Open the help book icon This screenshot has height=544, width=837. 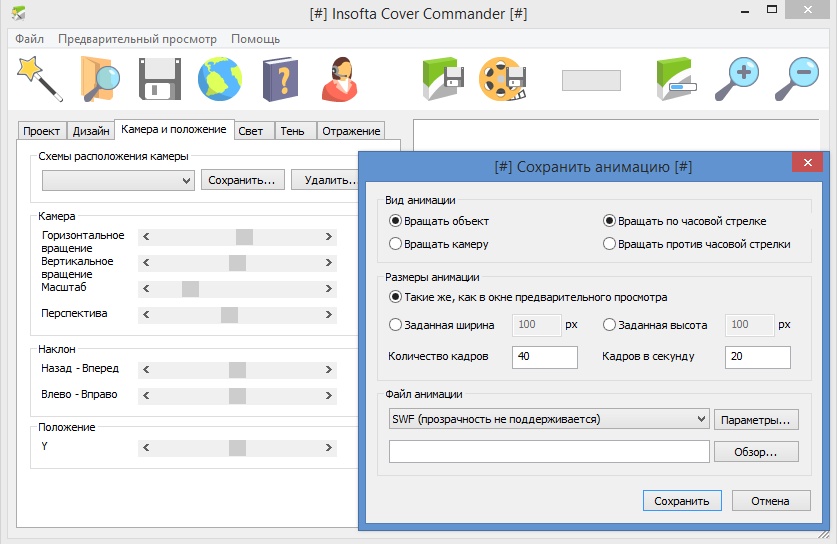pos(280,79)
